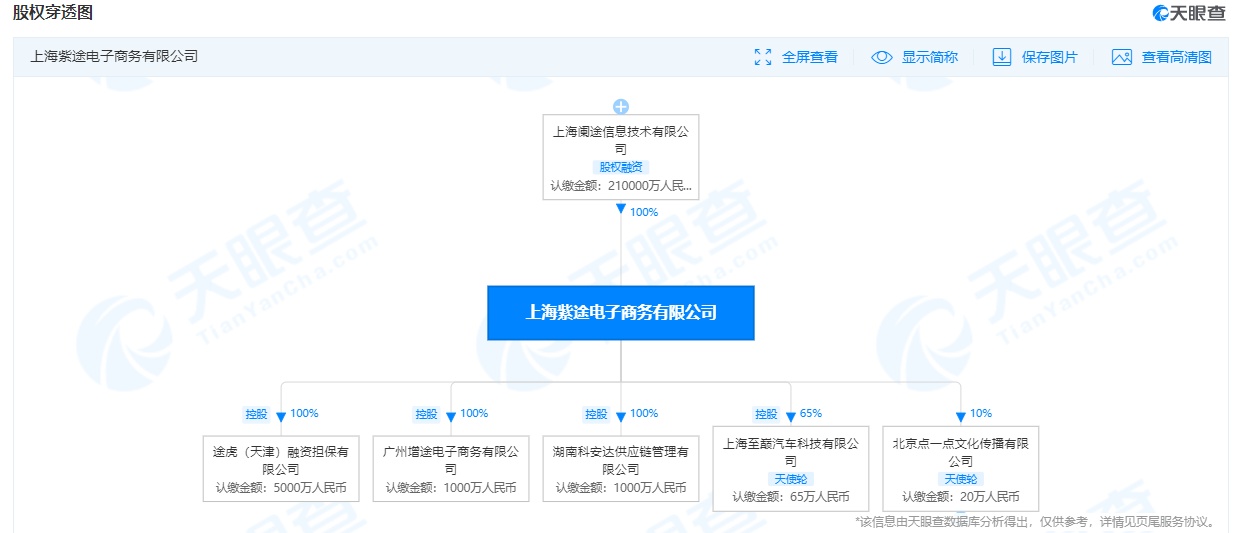
Task: Click 控股 tag above 上海至巅
Action: (x=767, y=414)
